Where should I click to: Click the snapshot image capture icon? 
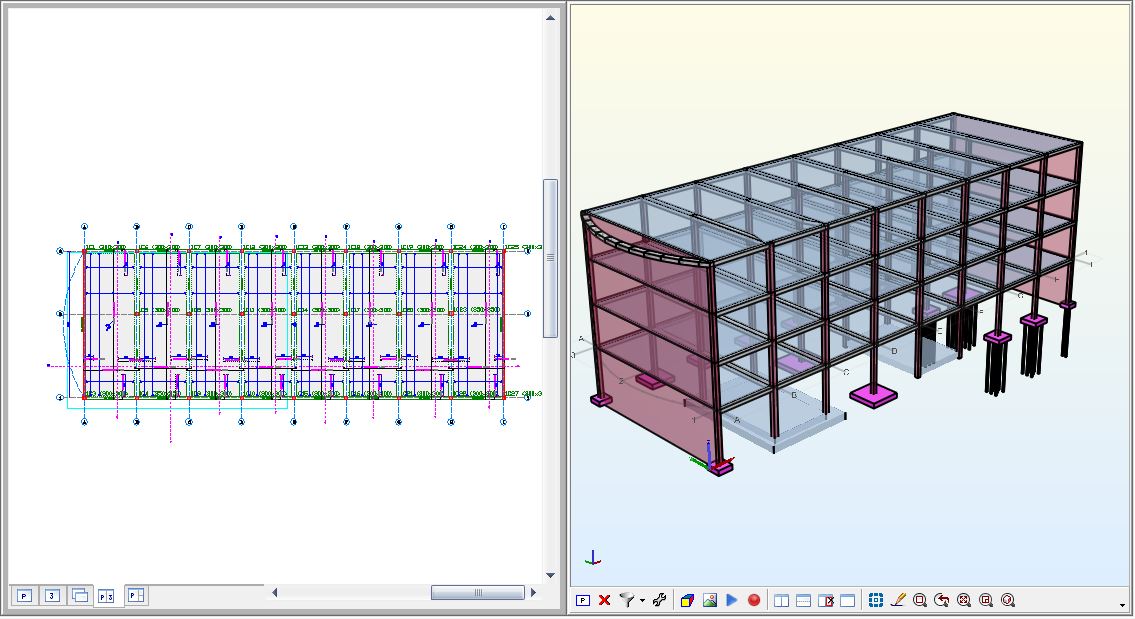pyautogui.click(x=709, y=600)
